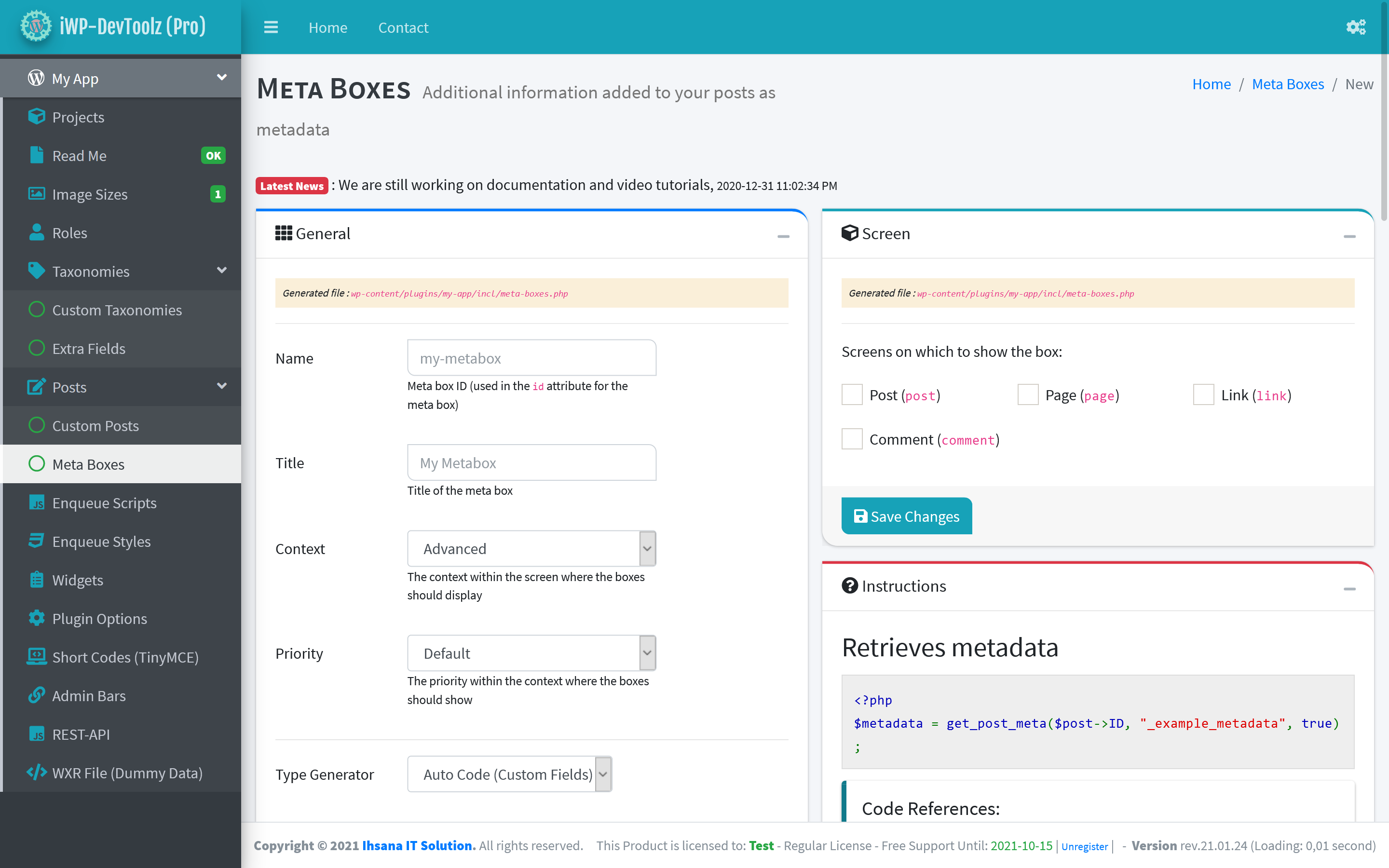Go to Widgets in the sidebar
This screenshot has width=1389, height=868.
pyautogui.click(x=122, y=580)
